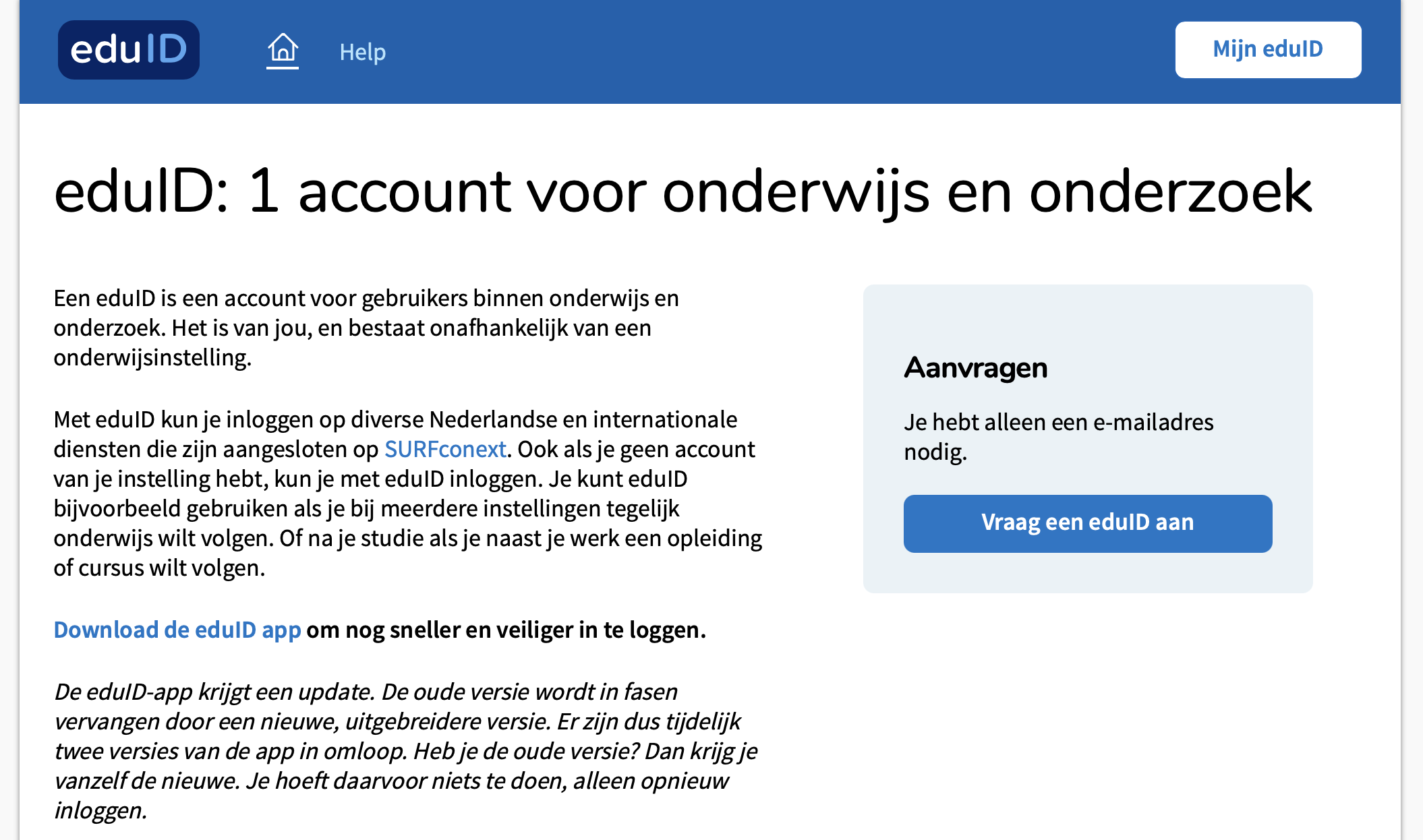Click the Aanvragen heading
Viewport: 1423px width, 840px height.
tap(976, 368)
